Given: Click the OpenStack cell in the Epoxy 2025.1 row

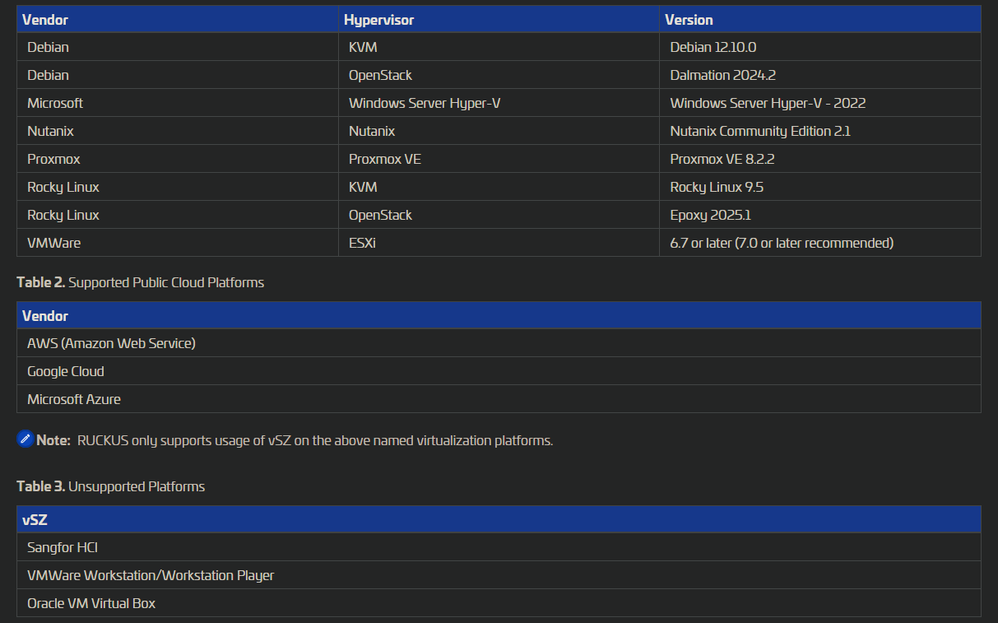Looking at the screenshot, I should pos(498,215).
